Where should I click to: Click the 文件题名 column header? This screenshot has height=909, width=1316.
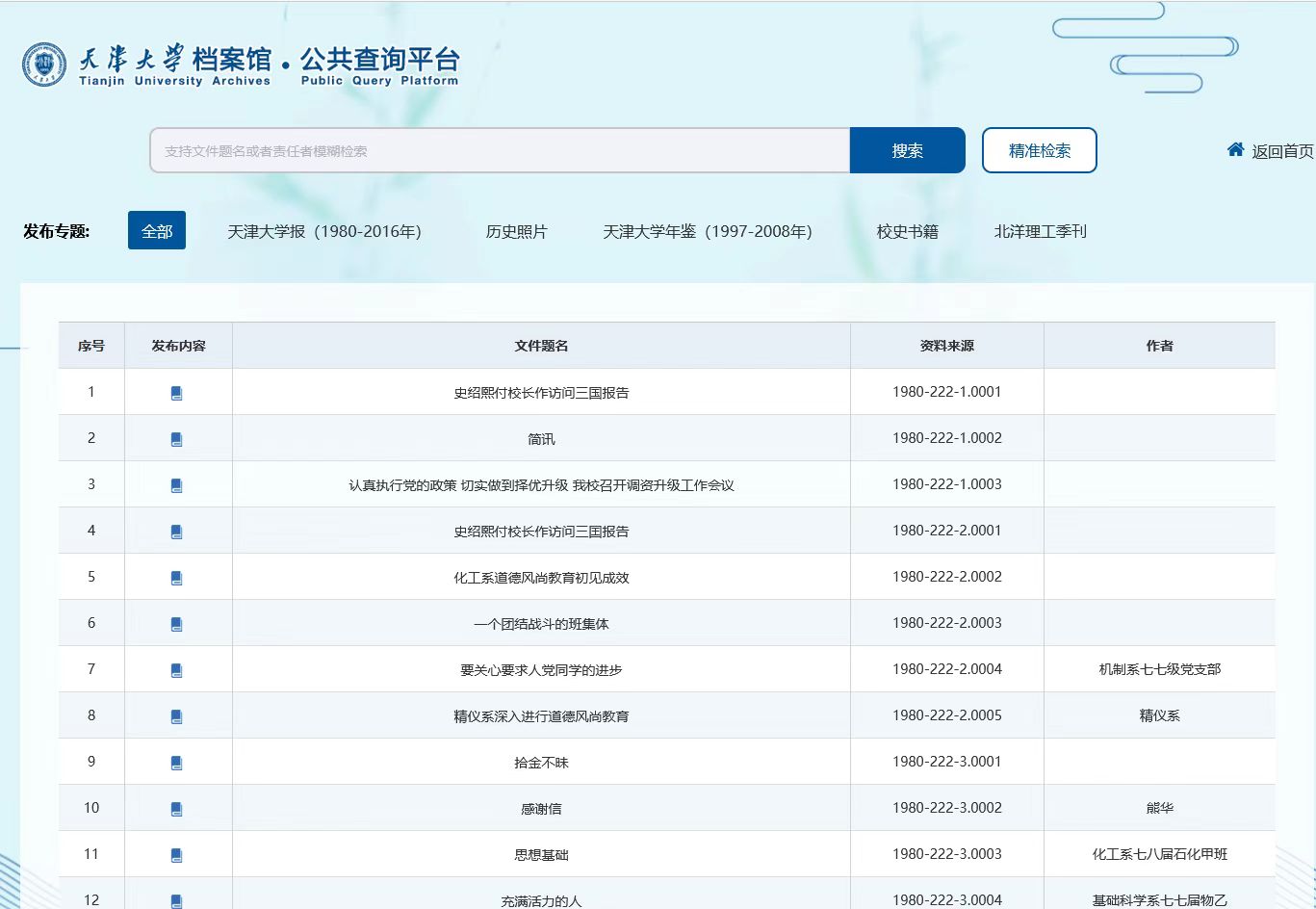(x=541, y=346)
